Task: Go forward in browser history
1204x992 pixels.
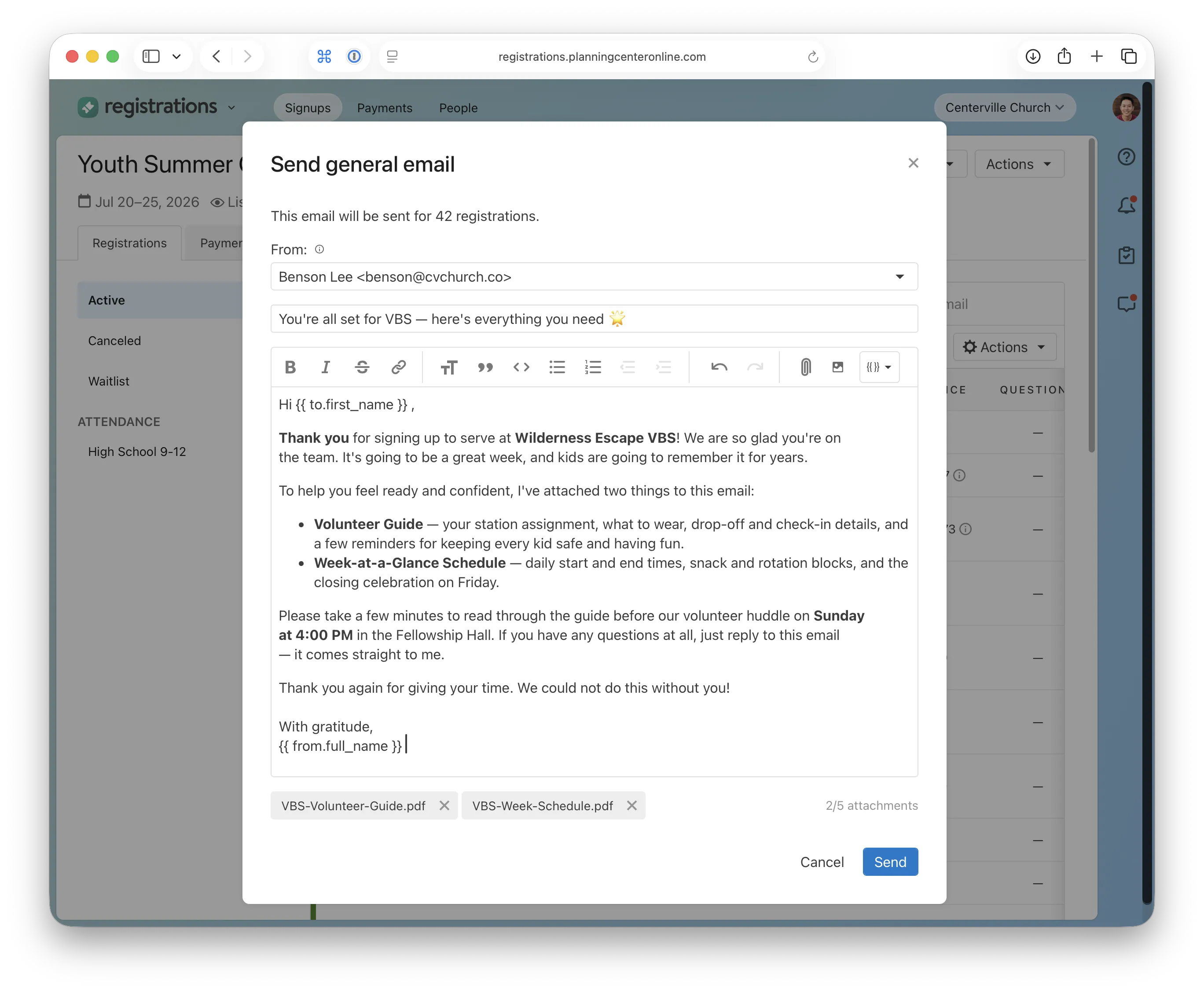Action: pyautogui.click(x=247, y=56)
